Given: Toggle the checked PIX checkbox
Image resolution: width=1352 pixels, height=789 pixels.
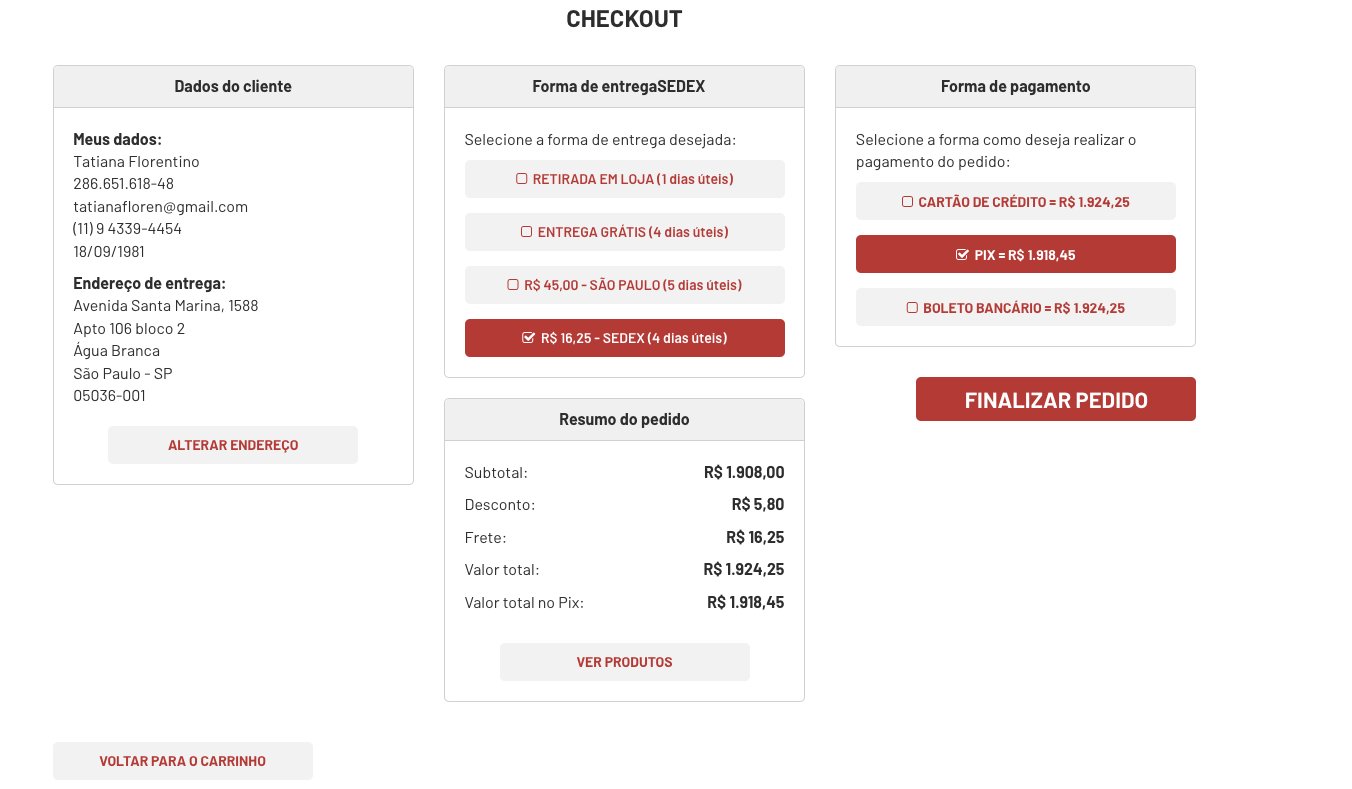Looking at the screenshot, I should coord(962,255).
